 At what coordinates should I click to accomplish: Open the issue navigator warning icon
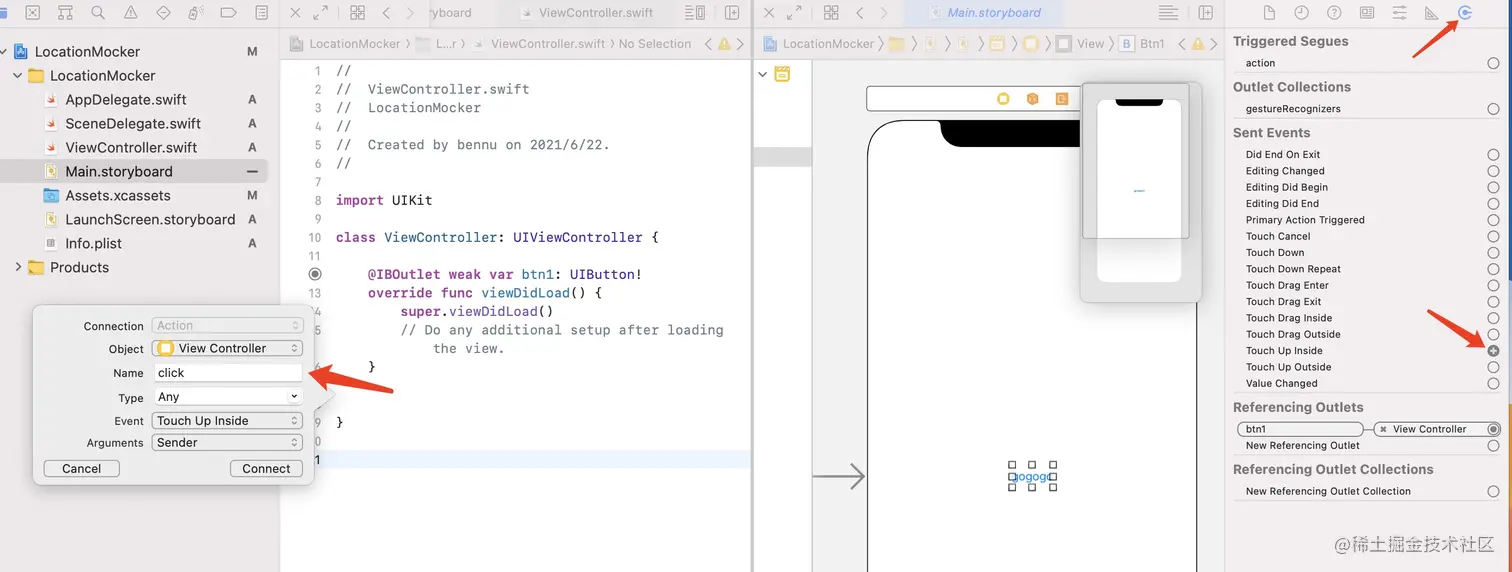click(x=130, y=13)
